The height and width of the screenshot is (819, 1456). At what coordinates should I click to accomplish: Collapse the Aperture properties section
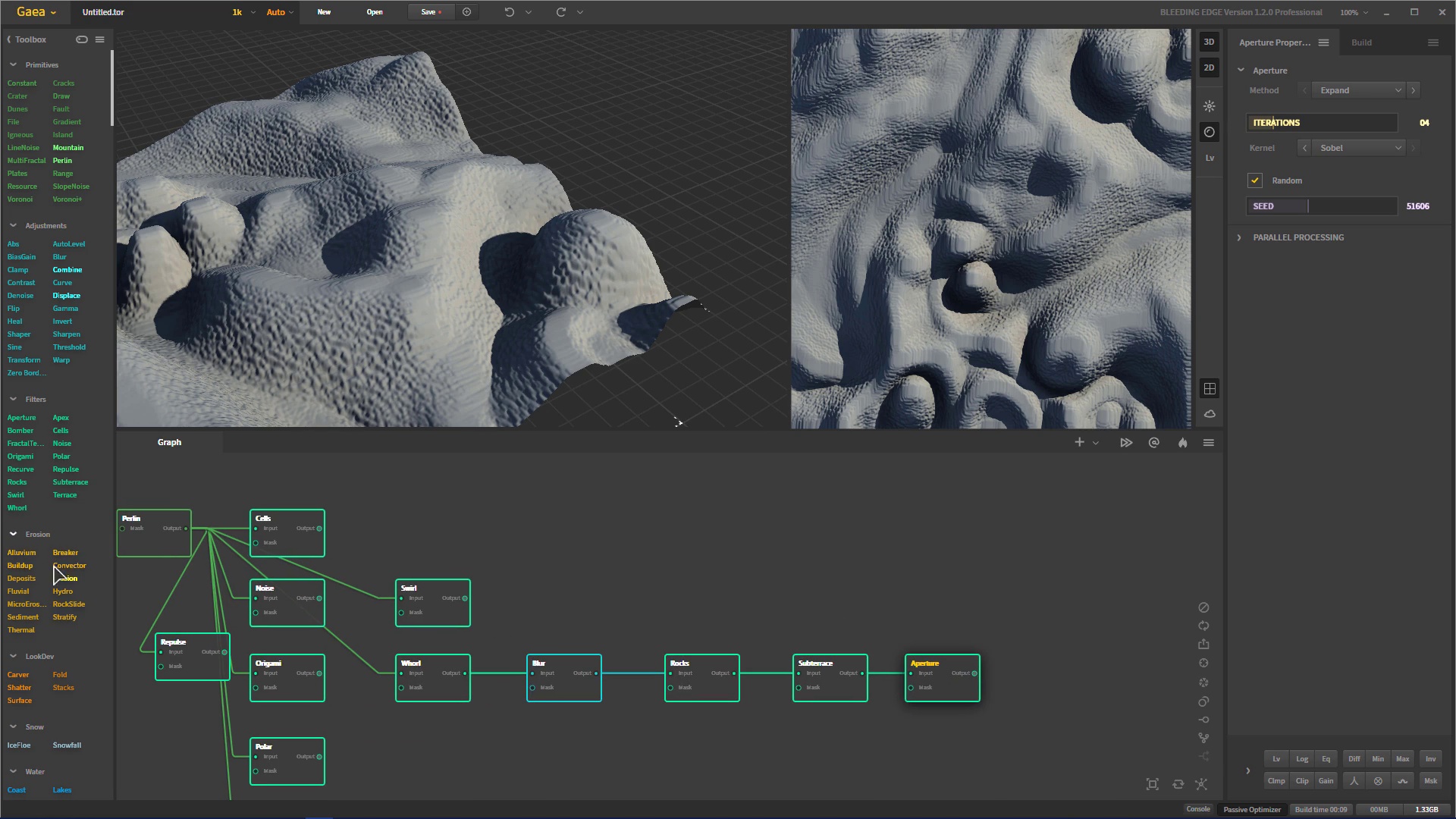click(x=1241, y=71)
